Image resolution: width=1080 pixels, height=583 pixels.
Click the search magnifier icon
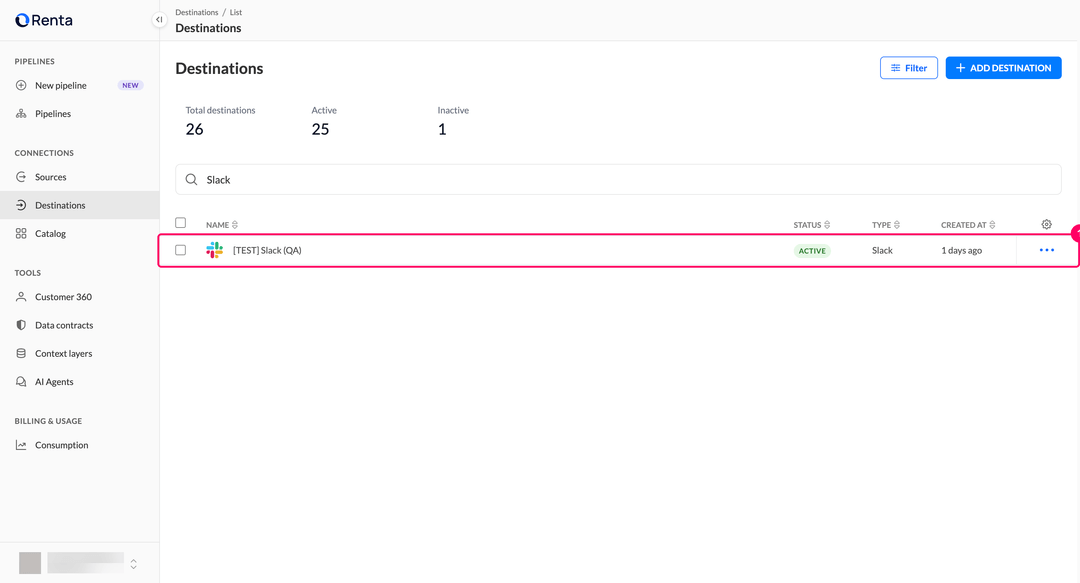pyautogui.click(x=191, y=180)
